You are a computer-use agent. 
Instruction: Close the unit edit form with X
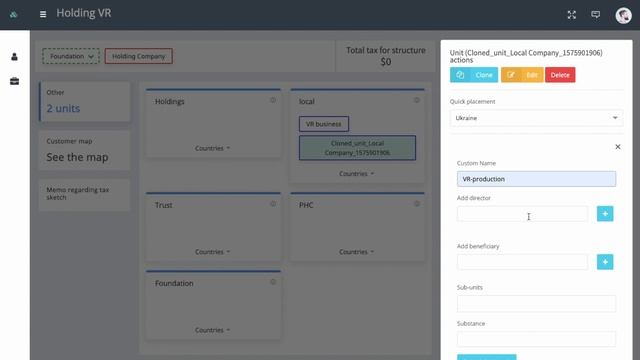point(618,147)
